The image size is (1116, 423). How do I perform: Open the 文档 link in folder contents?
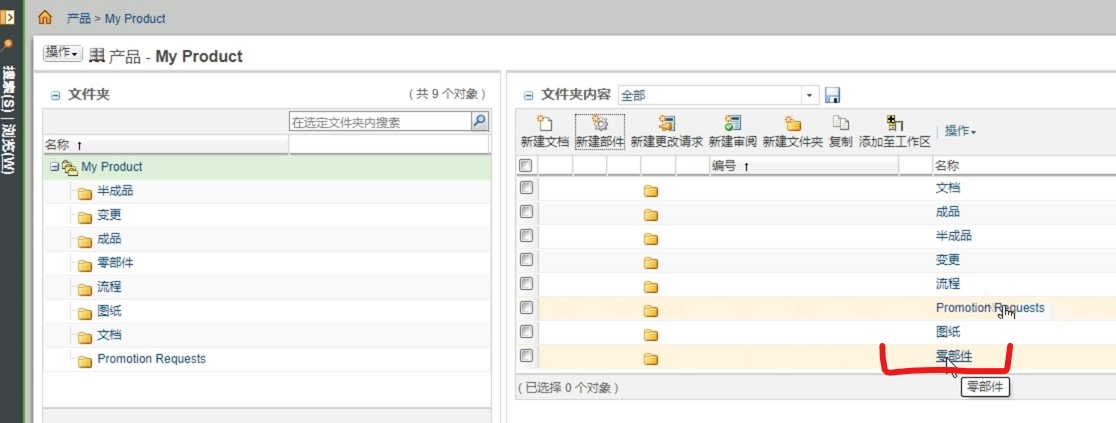click(948, 188)
